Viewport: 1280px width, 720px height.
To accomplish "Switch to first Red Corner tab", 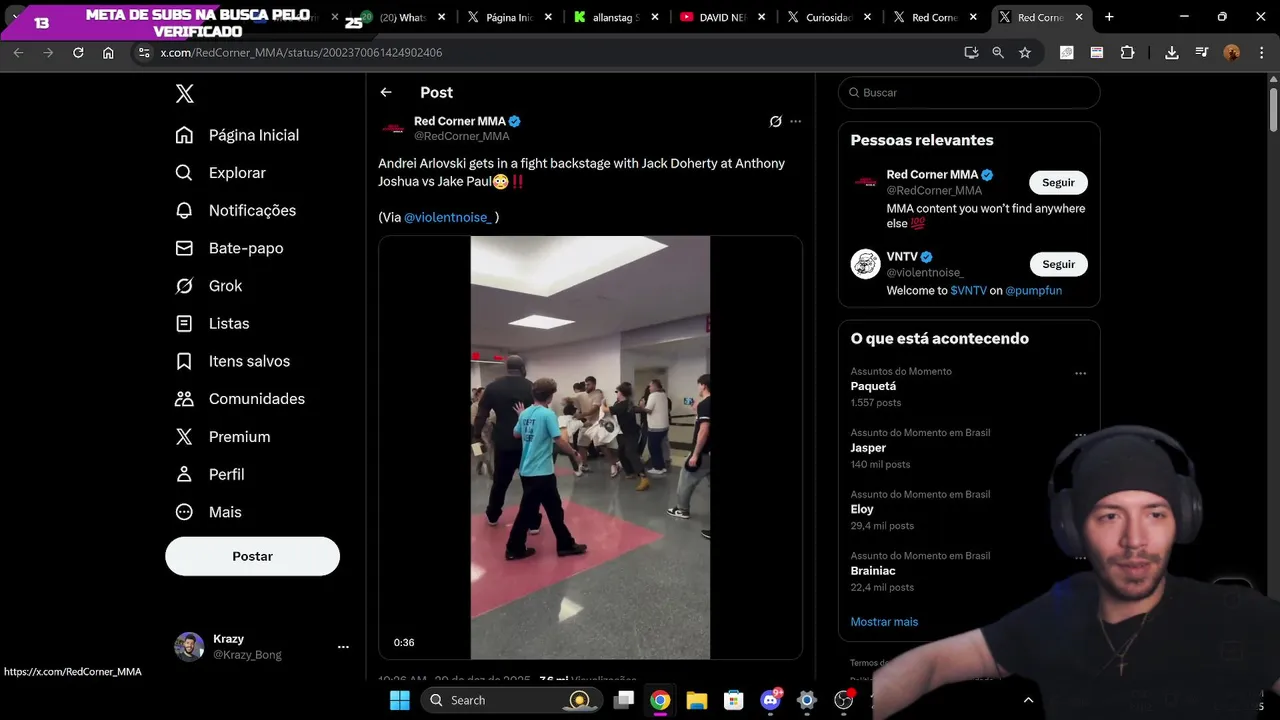I will click(x=936, y=17).
